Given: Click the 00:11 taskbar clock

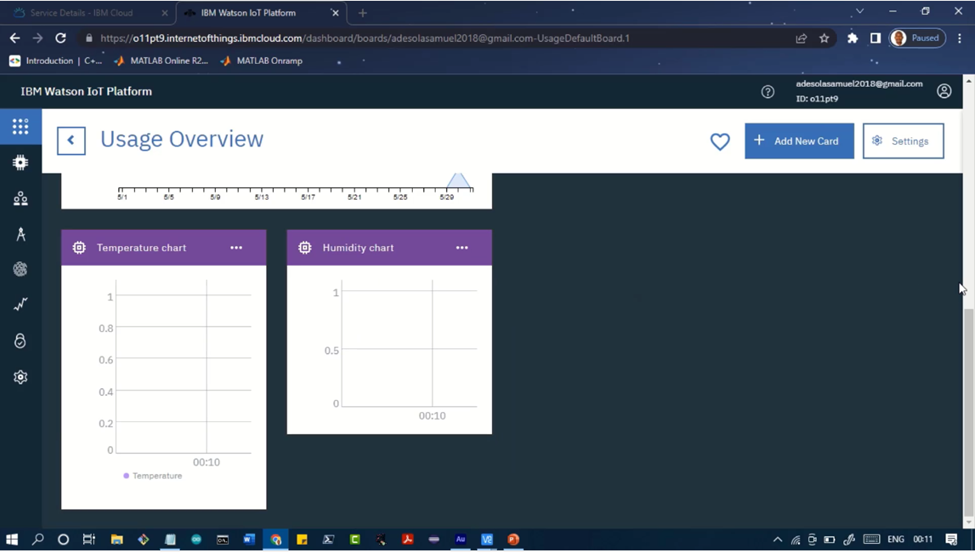Looking at the screenshot, I should pyautogui.click(x=923, y=540).
